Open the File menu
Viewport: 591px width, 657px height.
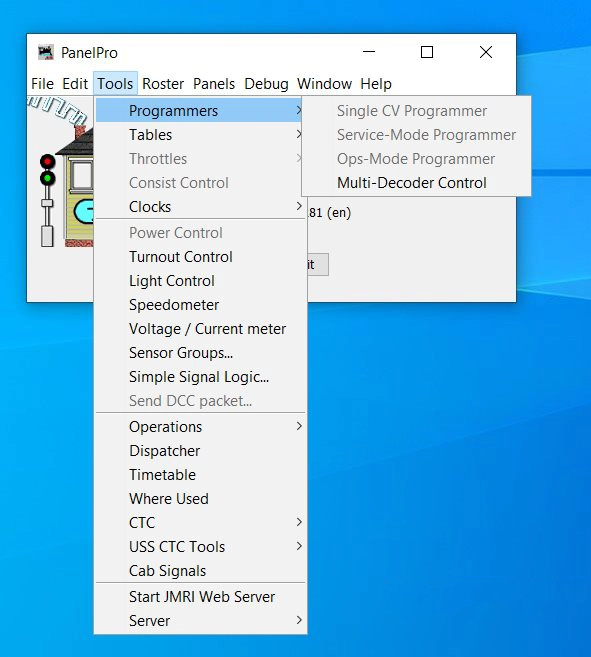(x=42, y=84)
